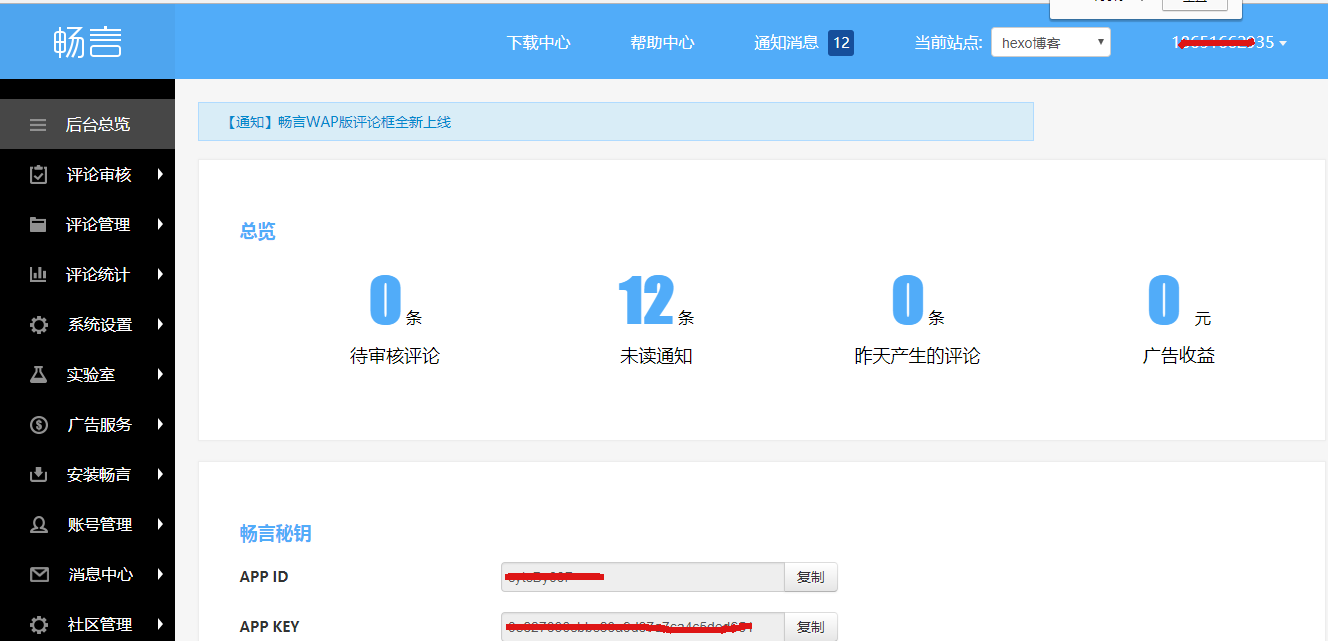Image resolution: width=1328 pixels, height=641 pixels.
Task: Expand the 账号管理 submenu arrow
Action: click(160, 525)
